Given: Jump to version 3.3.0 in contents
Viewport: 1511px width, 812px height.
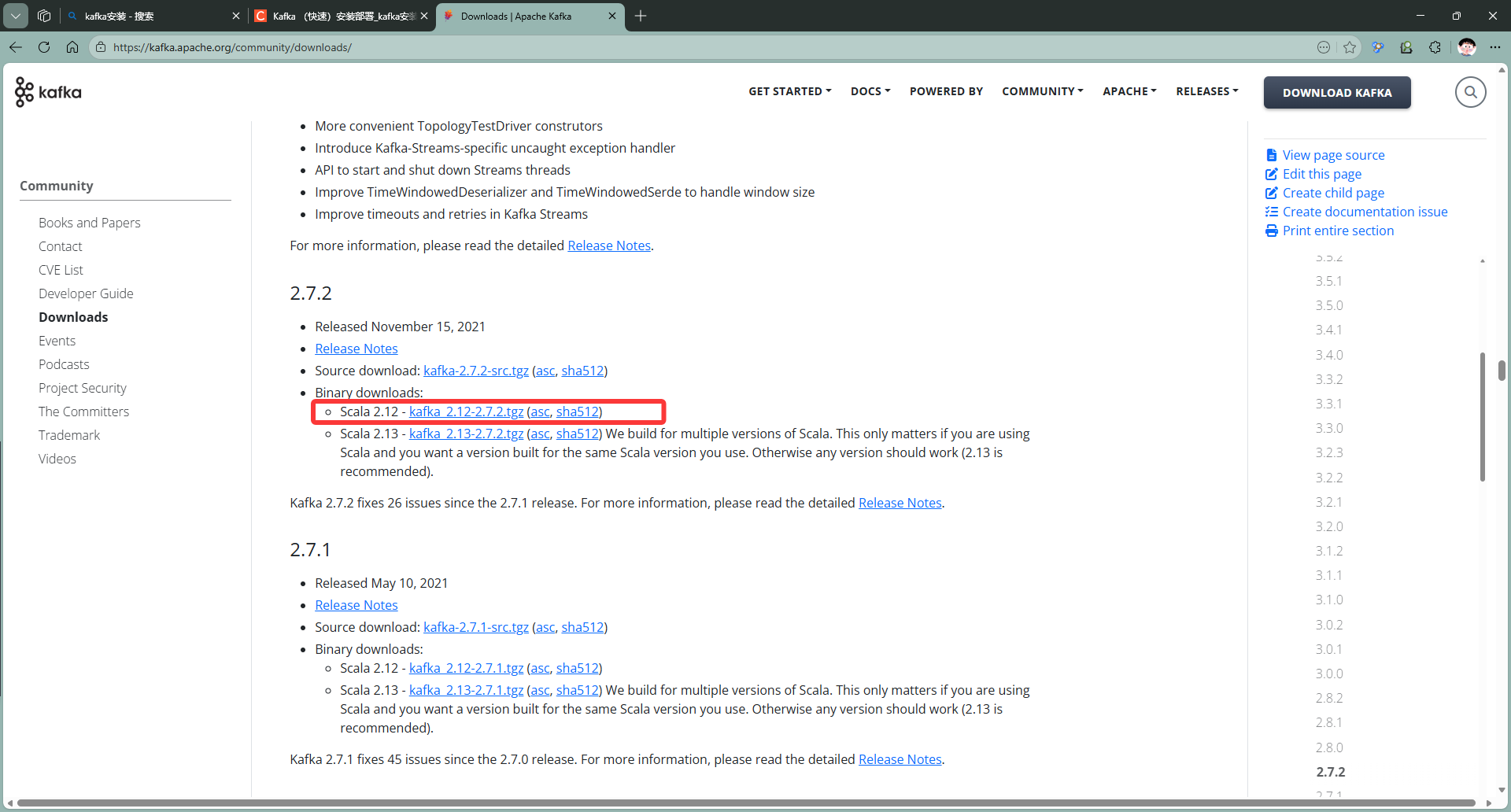Looking at the screenshot, I should pos(1328,428).
